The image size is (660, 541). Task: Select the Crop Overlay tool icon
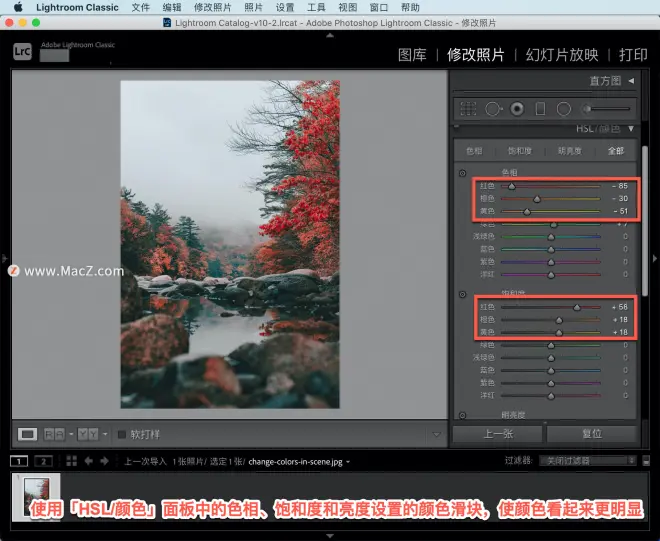coord(468,109)
